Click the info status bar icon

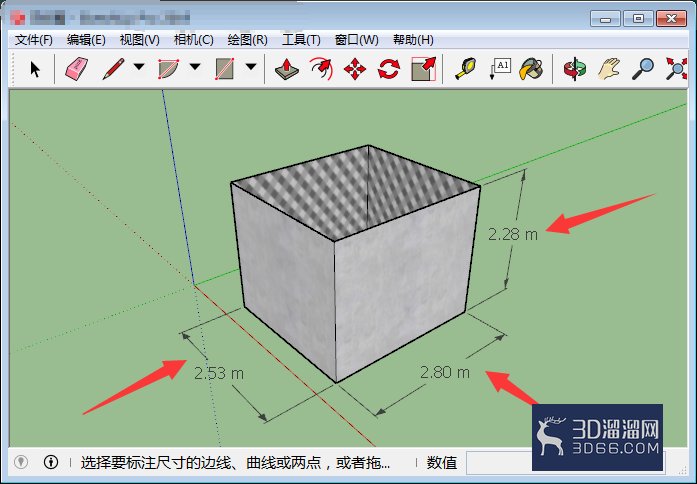[x=51, y=462]
